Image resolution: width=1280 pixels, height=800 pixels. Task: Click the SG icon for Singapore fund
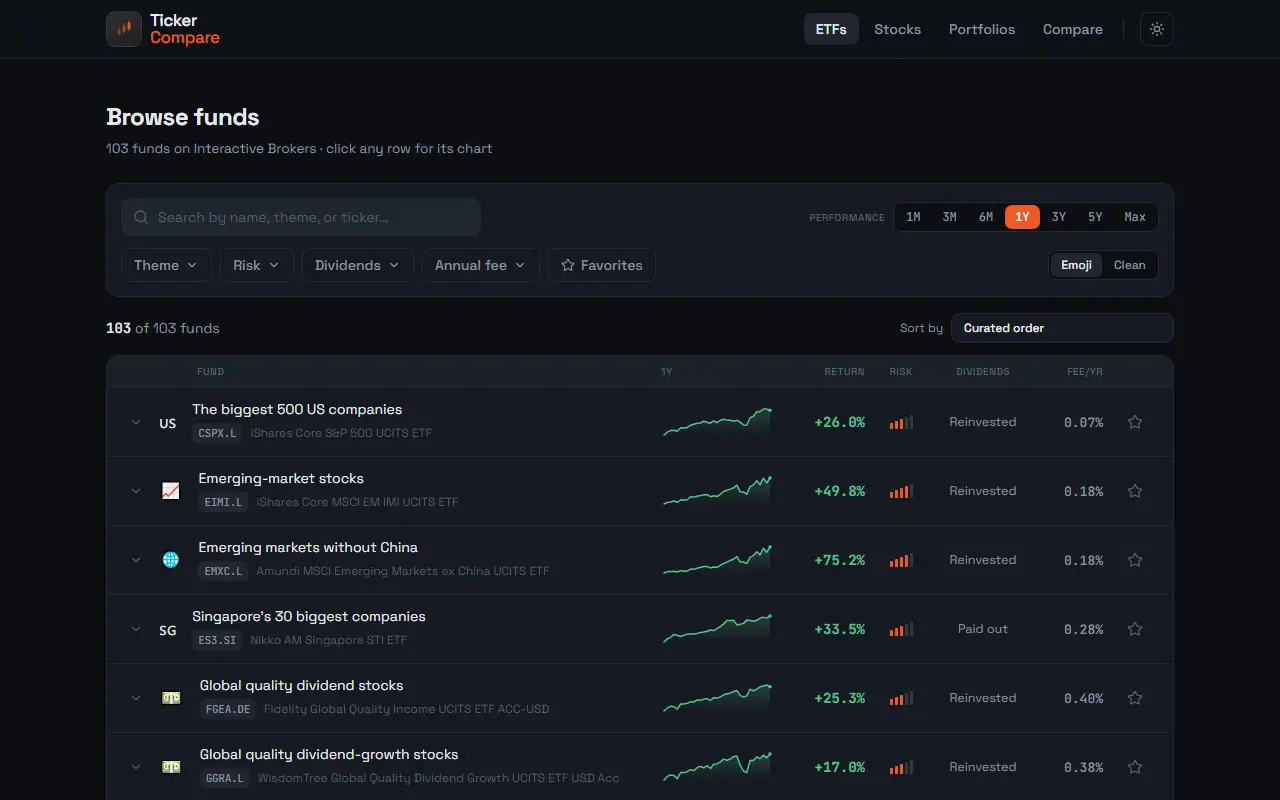point(168,630)
